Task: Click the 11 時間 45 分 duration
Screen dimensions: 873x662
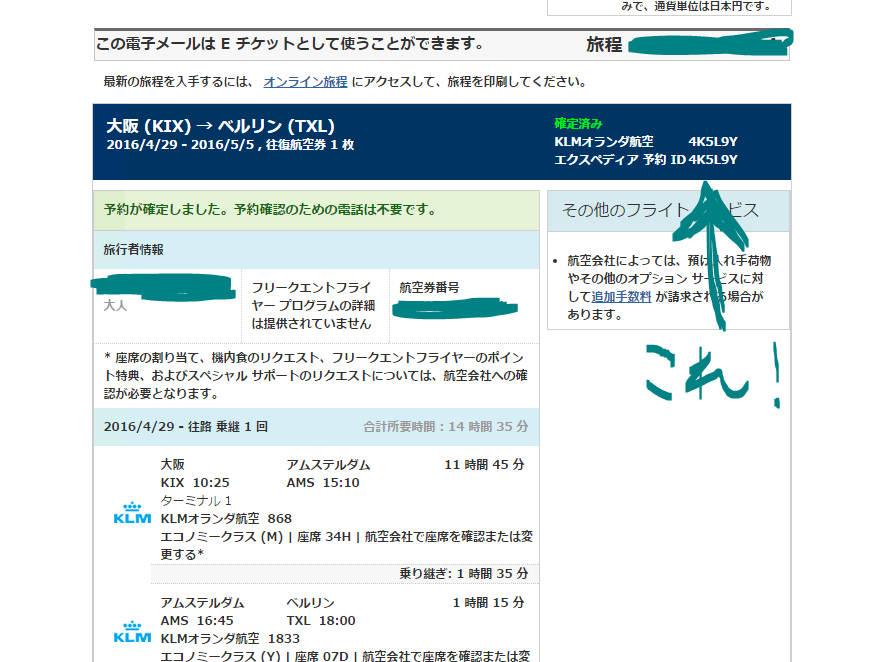Action: pyautogui.click(x=484, y=465)
